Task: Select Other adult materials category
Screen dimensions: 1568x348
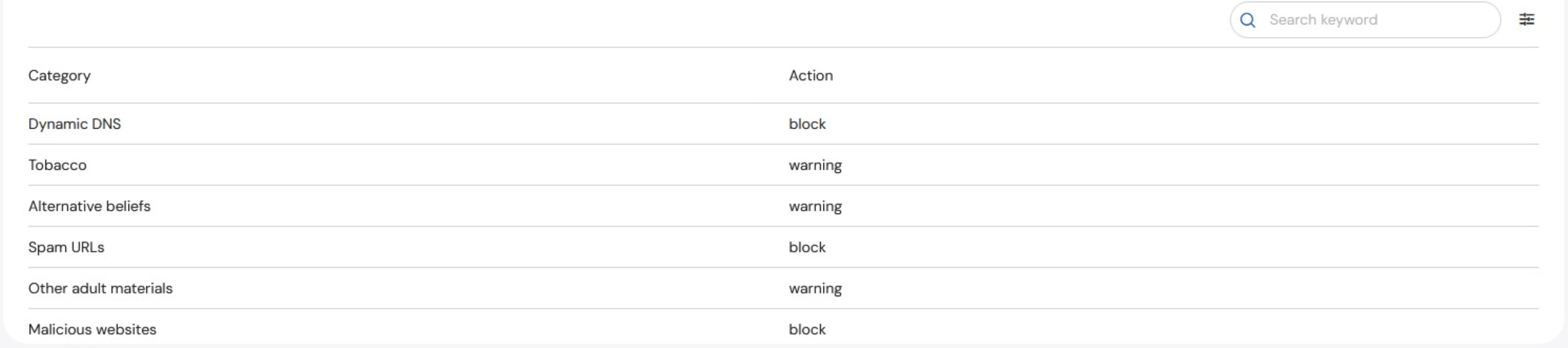Action: coord(100,288)
